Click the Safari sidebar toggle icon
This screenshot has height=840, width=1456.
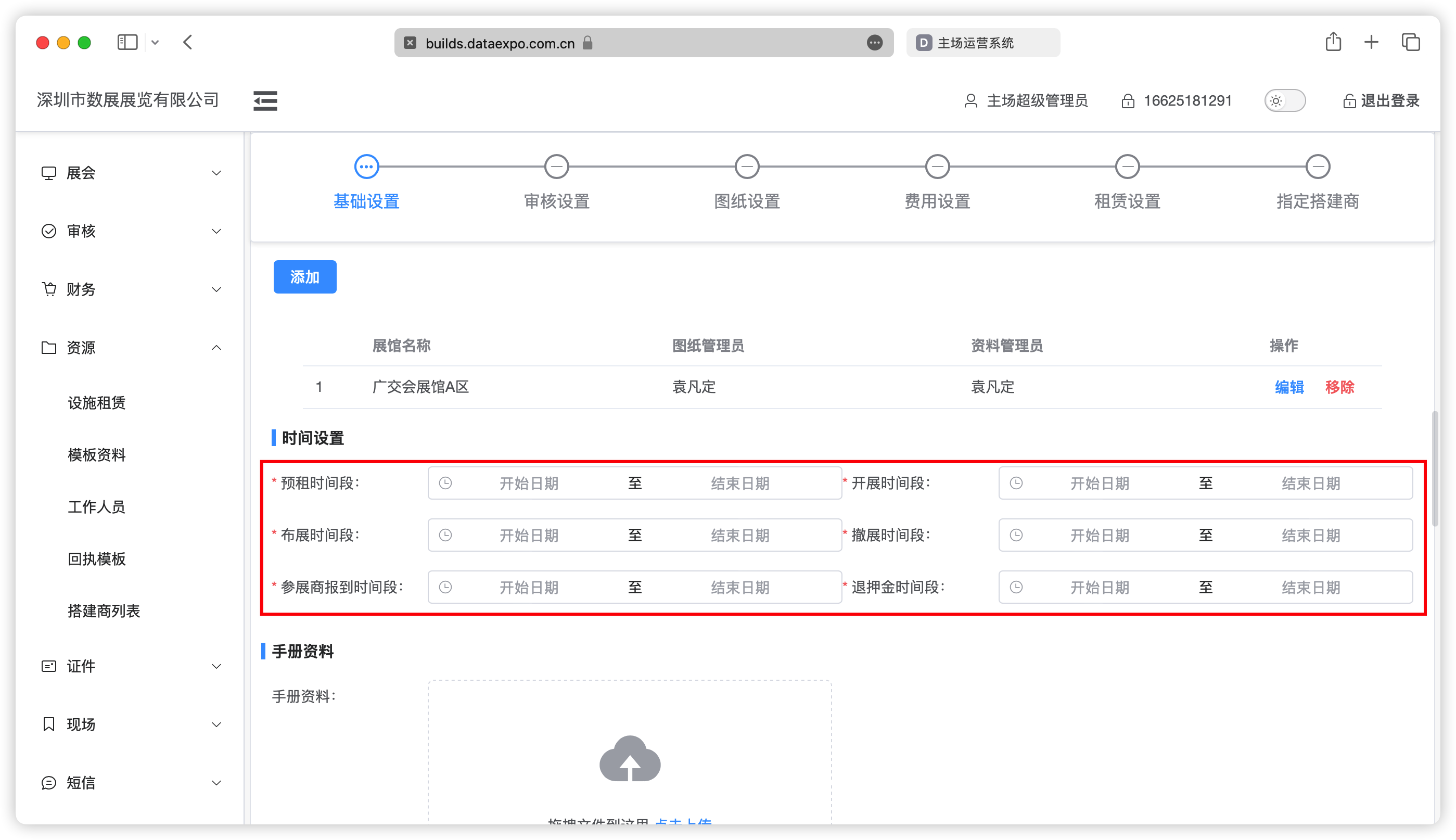pyautogui.click(x=127, y=42)
